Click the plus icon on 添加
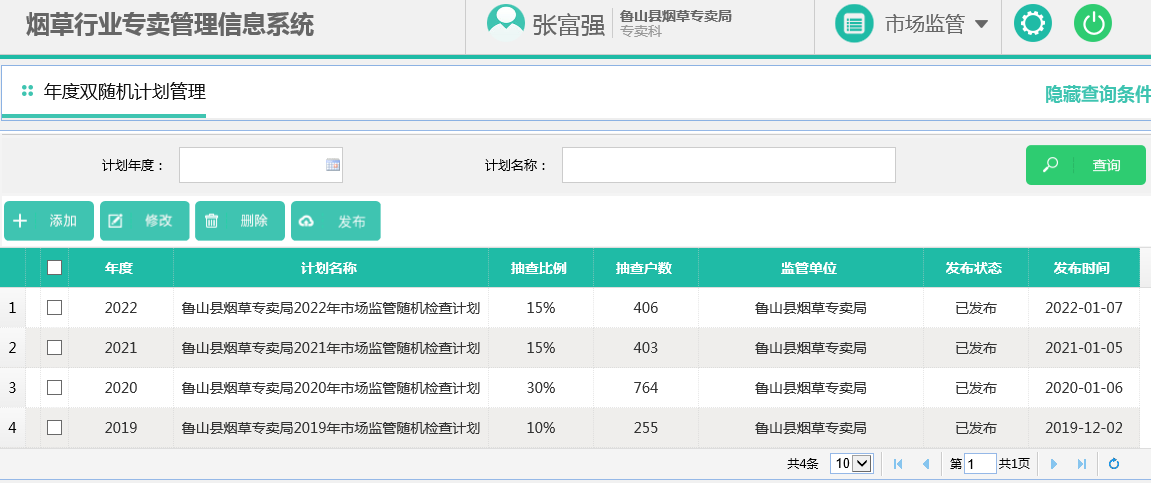This screenshot has width=1151, height=483. point(20,221)
